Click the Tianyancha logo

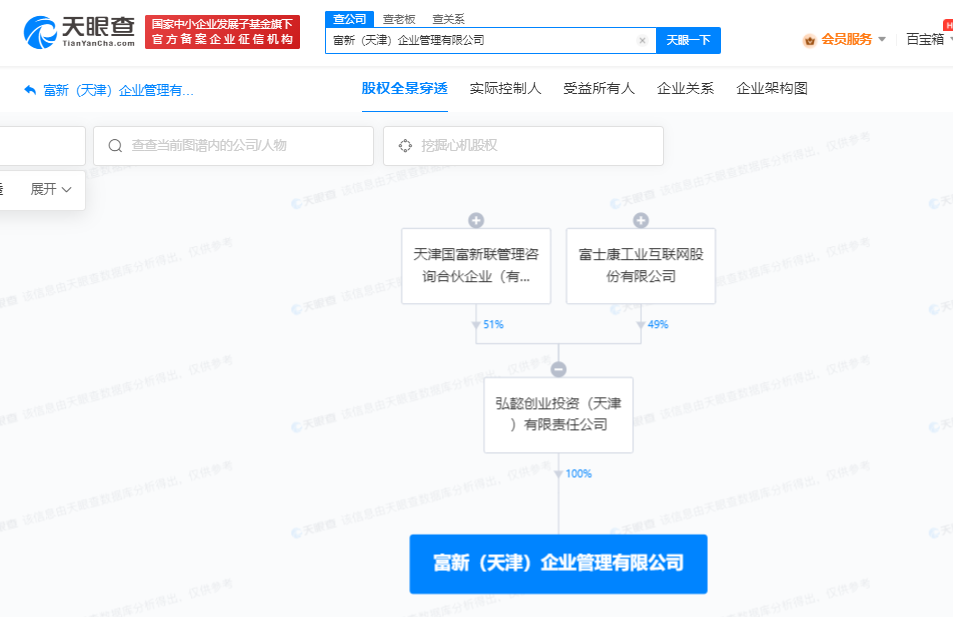coord(79,32)
